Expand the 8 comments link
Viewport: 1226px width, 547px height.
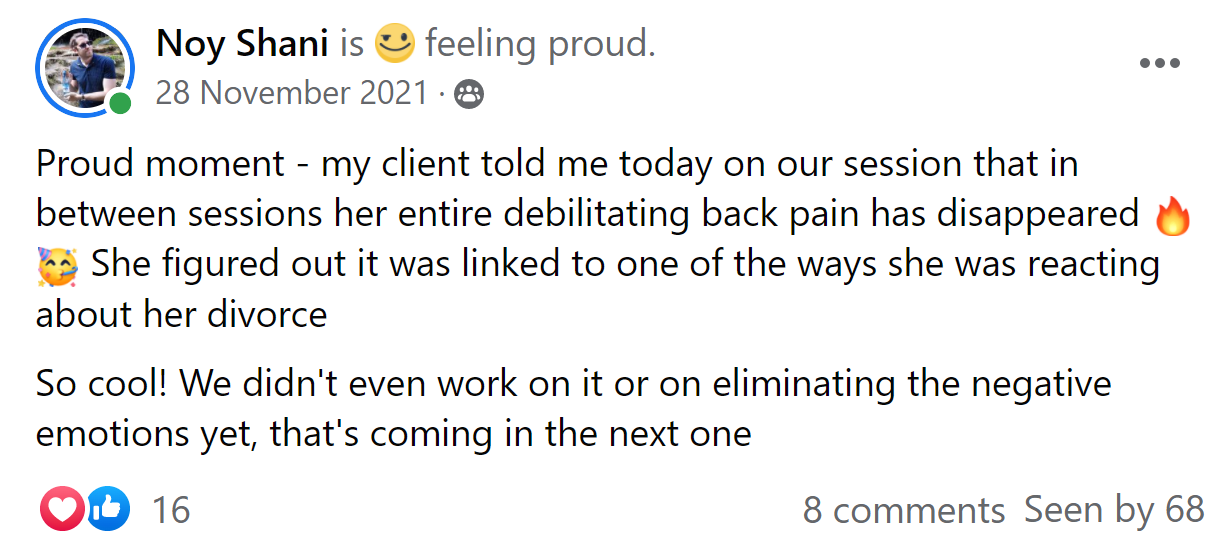pos(904,511)
